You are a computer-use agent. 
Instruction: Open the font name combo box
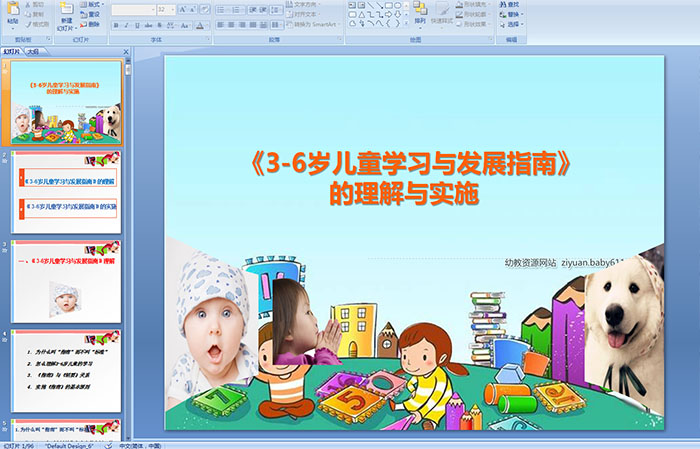pyautogui.click(x=133, y=9)
